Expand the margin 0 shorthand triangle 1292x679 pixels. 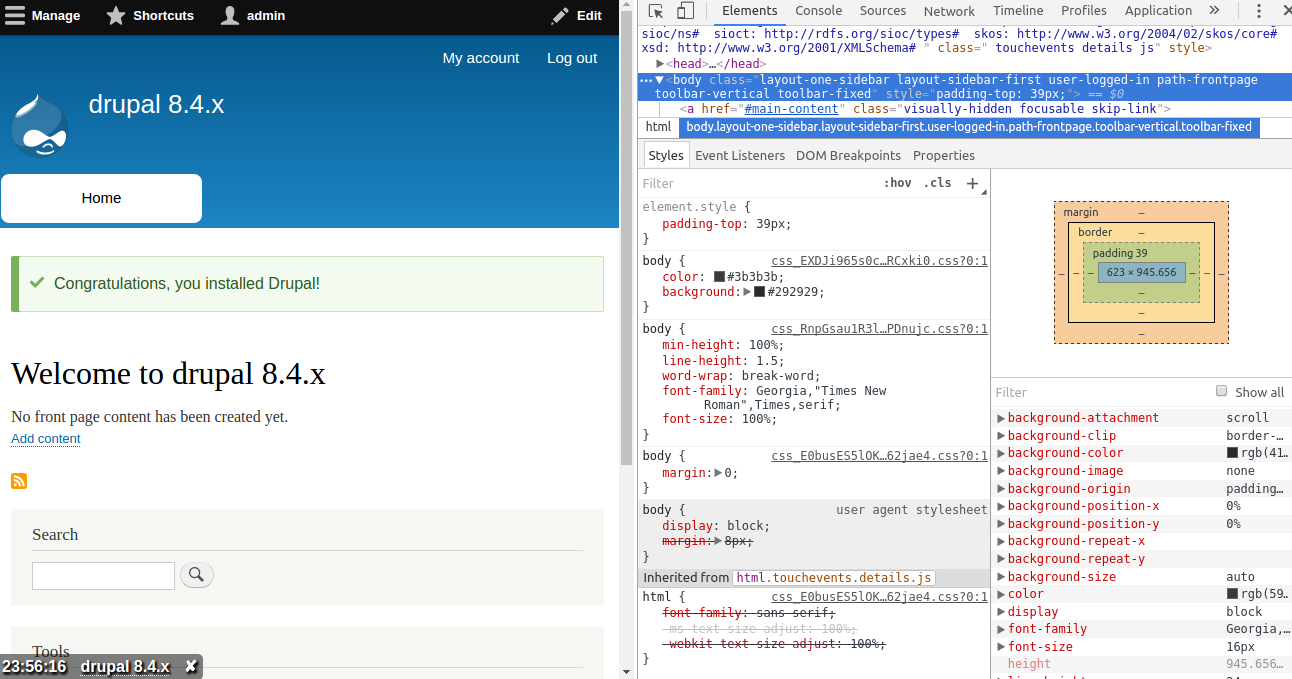718,473
